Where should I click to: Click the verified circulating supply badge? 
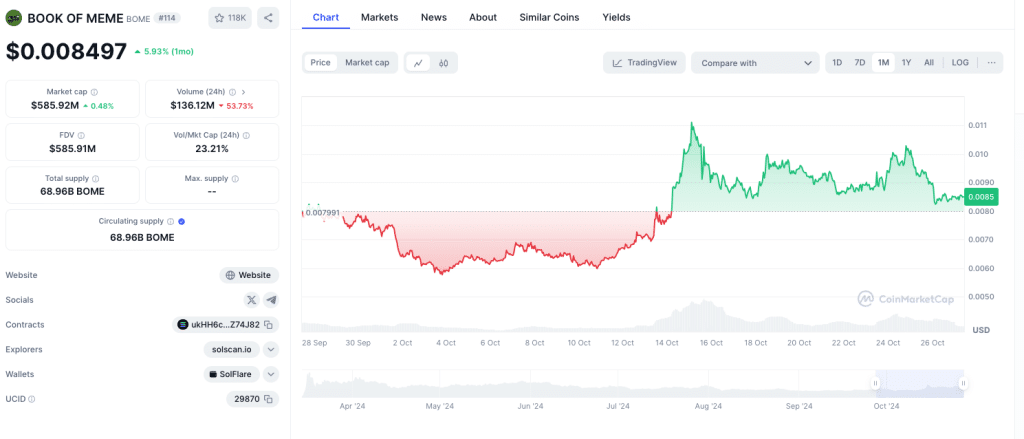(182, 221)
